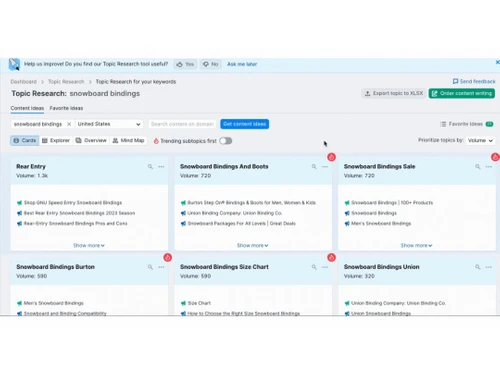
Task: Switch to the Favorite Ideas tab
Action: tap(66, 108)
